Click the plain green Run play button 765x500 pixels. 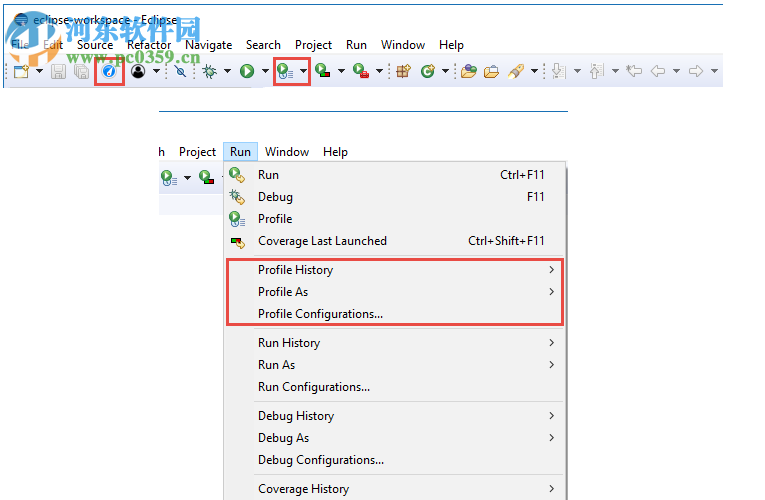pos(247,72)
